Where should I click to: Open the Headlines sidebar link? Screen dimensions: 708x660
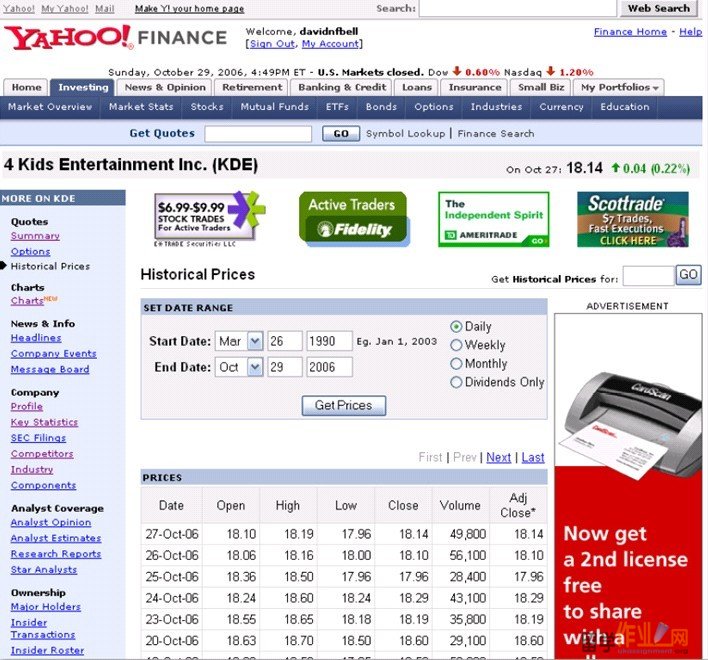click(36, 338)
